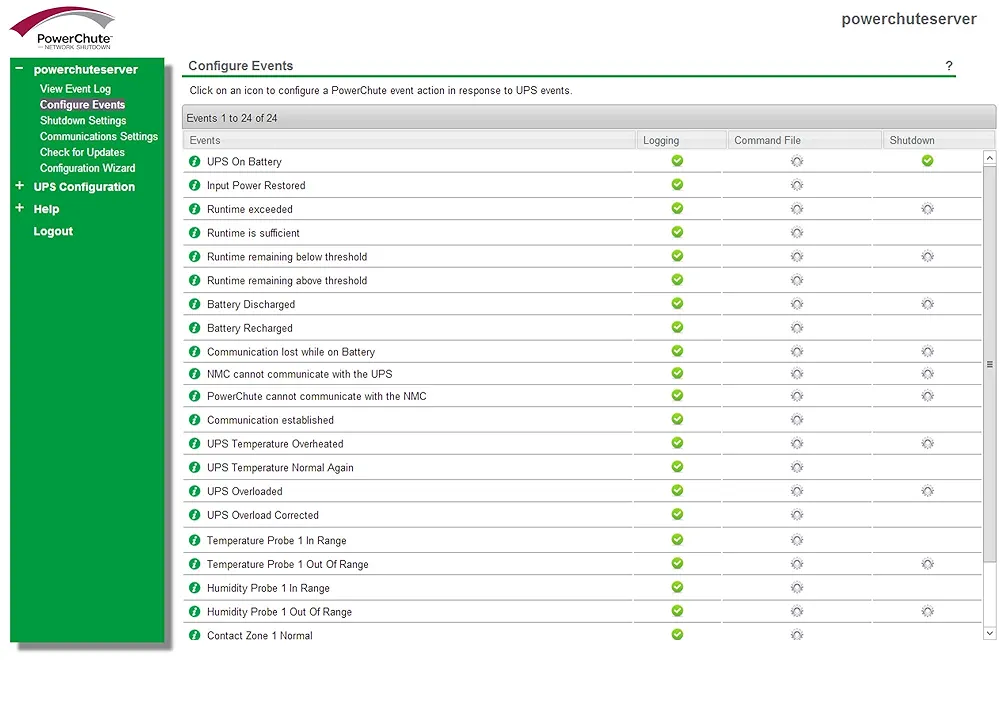
Task: Click info icon beside Battery Discharged
Action: click(195, 304)
